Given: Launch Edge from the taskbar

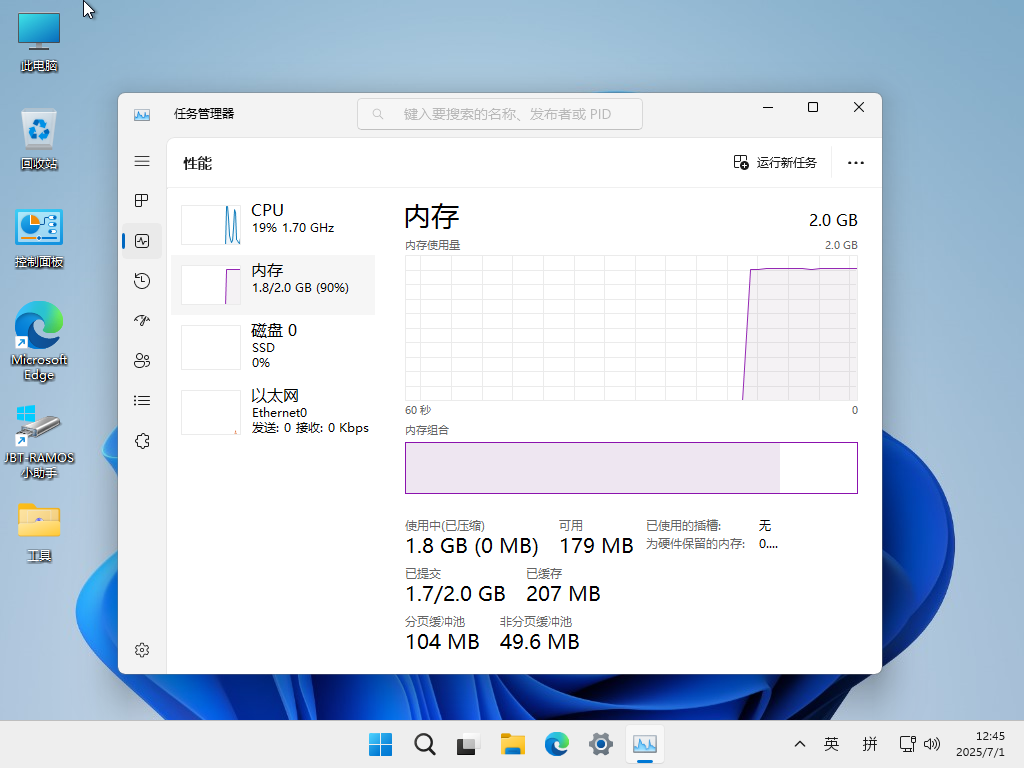Looking at the screenshot, I should (556, 744).
